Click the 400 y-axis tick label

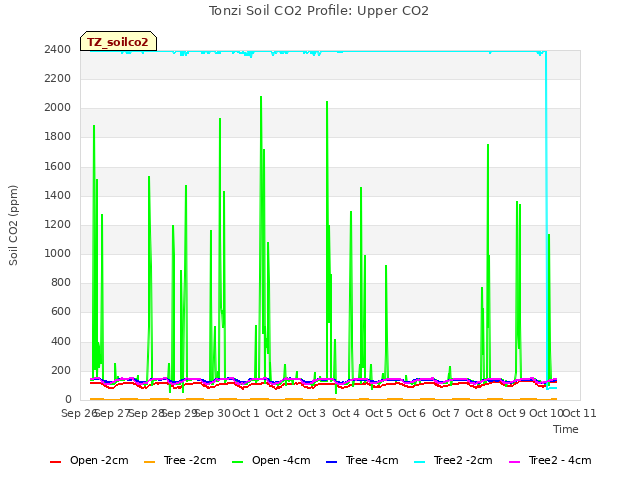[x=61, y=341]
